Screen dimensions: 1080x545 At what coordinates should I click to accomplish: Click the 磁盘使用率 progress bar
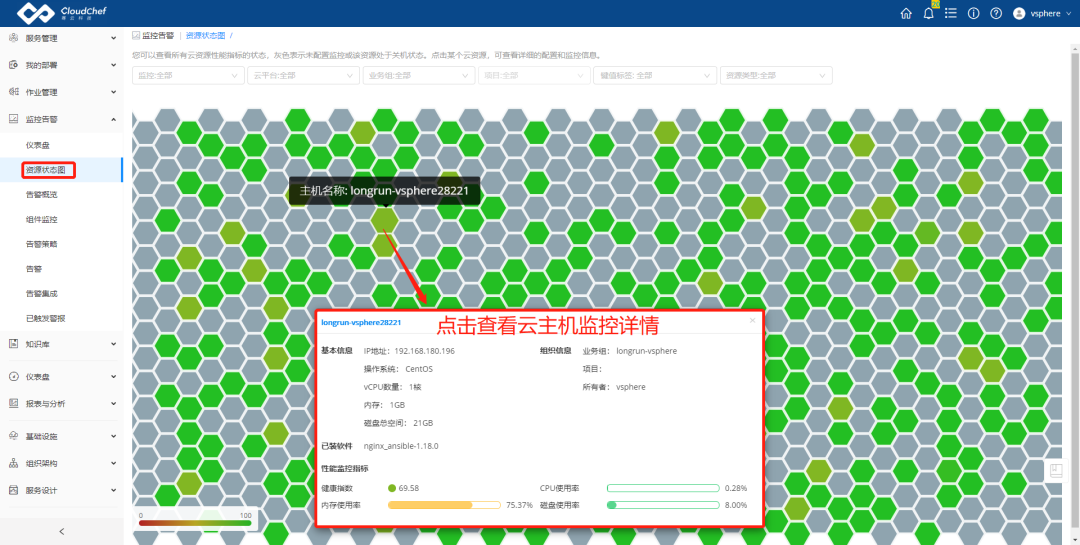coord(663,505)
